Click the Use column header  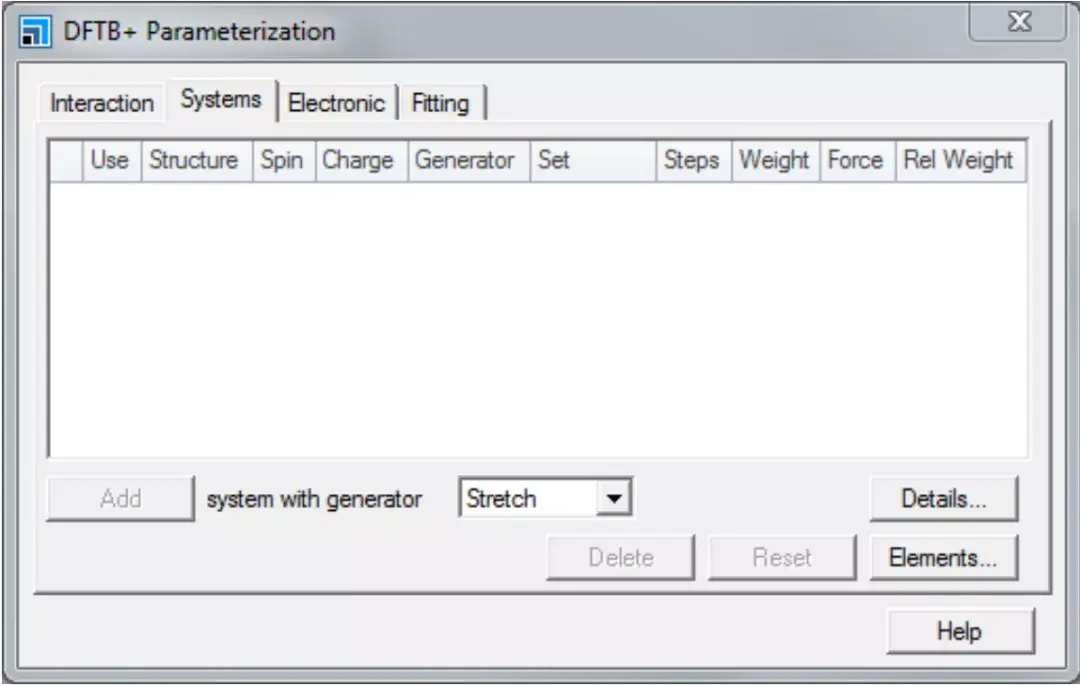click(111, 160)
